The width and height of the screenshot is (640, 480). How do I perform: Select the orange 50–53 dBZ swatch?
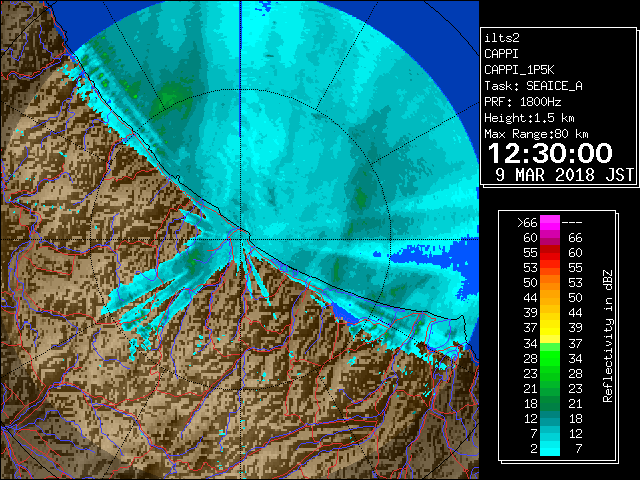click(550, 283)
